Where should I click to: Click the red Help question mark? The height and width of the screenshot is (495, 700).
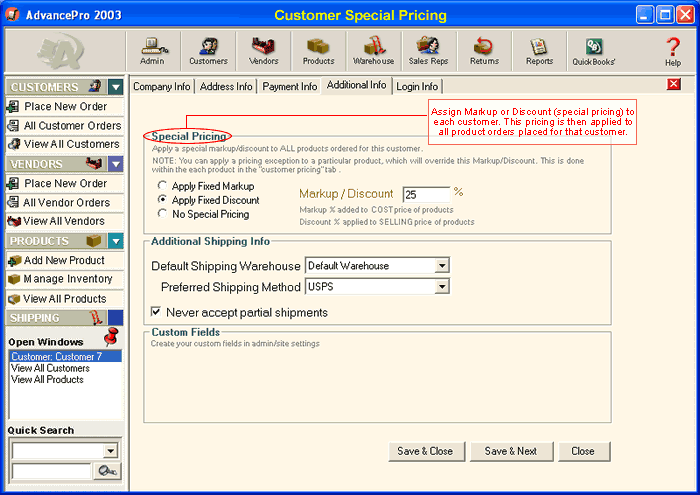point(673,47)
